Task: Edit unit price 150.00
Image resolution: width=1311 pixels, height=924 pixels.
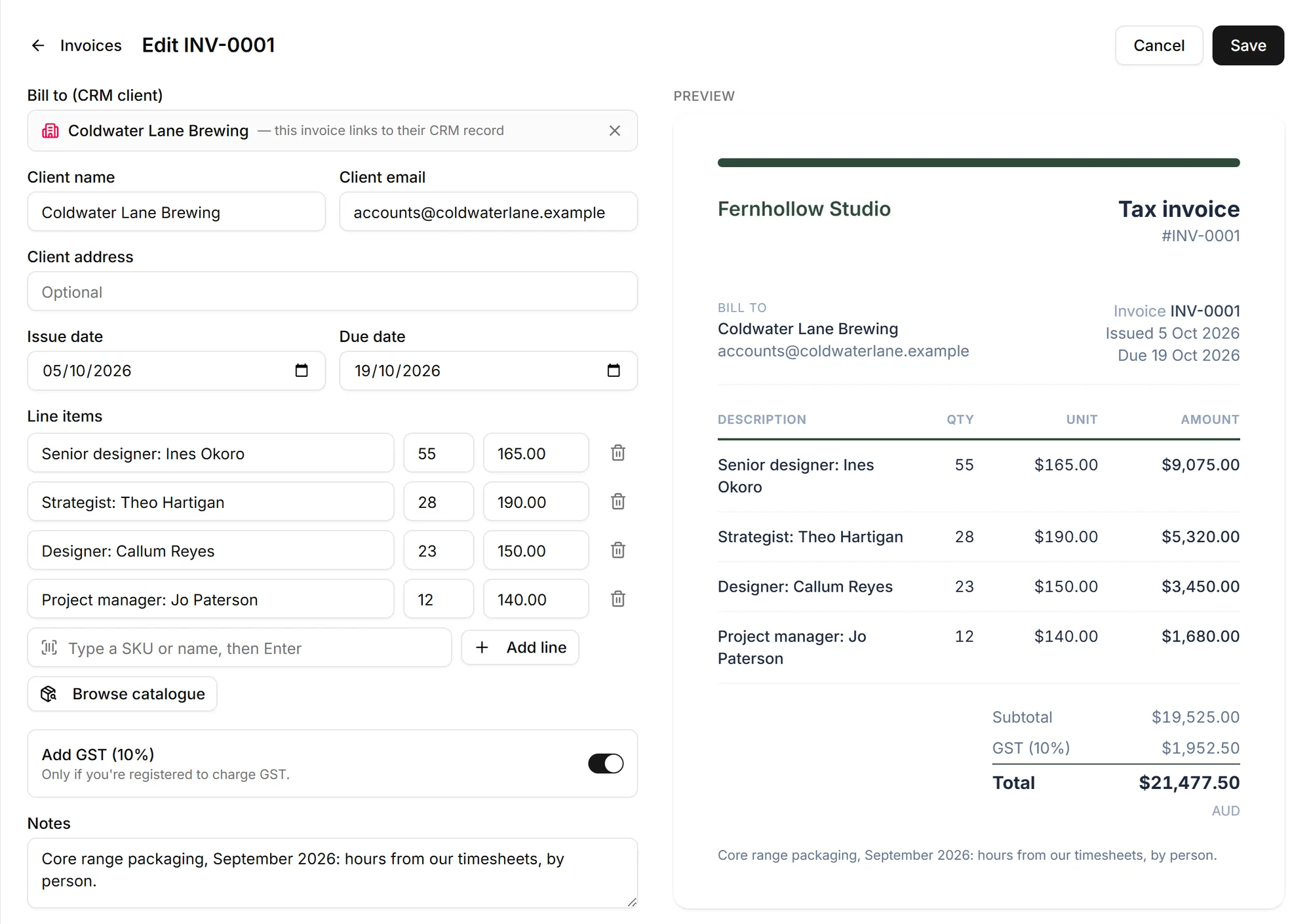Action: 536,550
